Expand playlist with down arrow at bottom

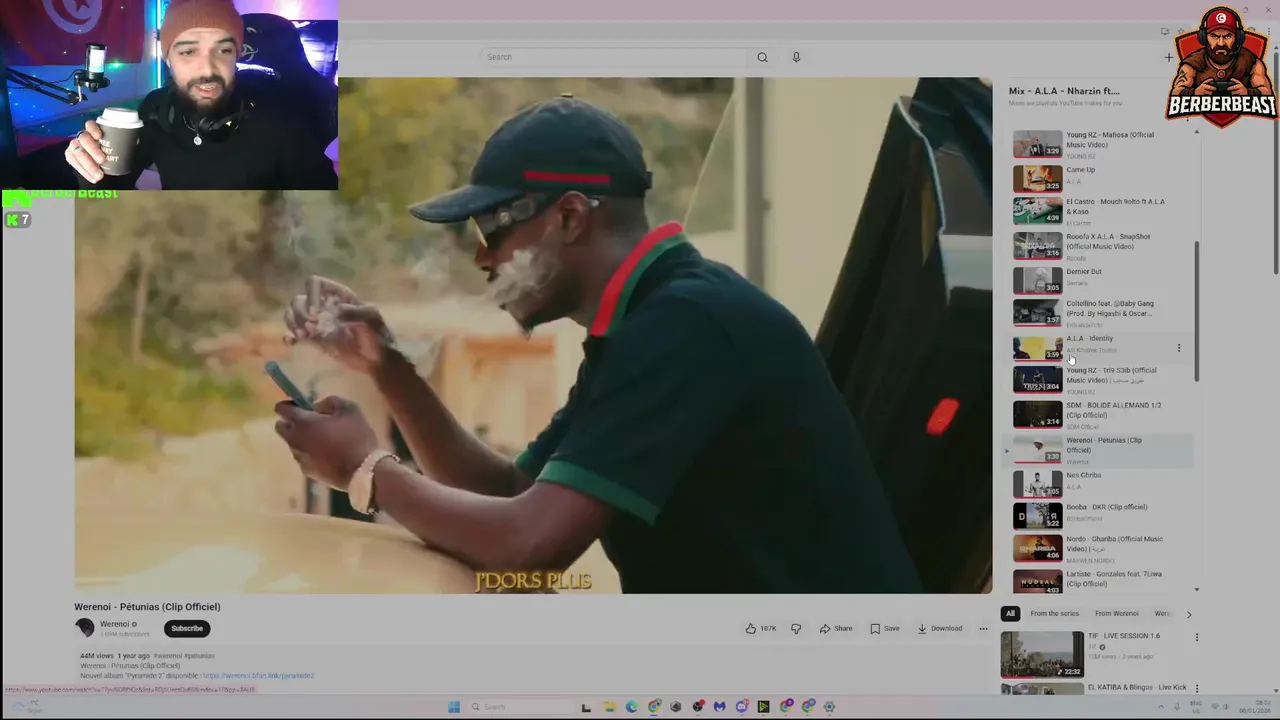tap(1197, 590)
